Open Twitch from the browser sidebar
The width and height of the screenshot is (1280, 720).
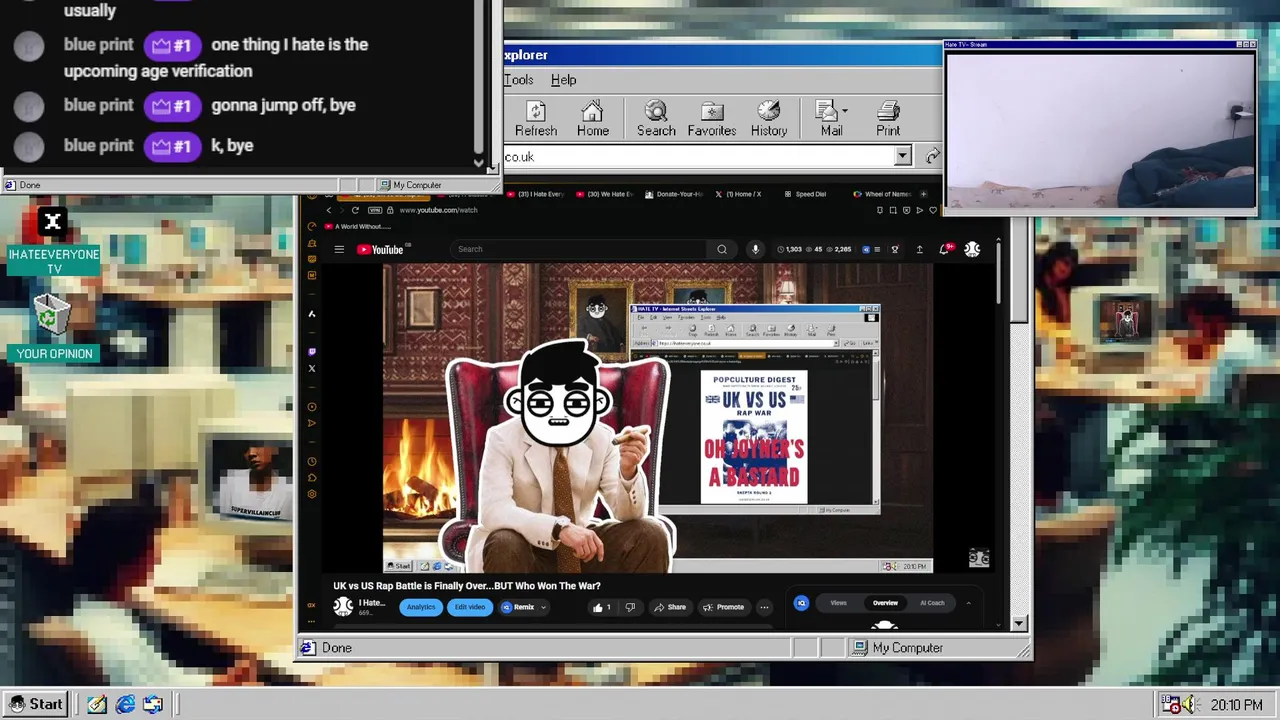pos(311,352)
